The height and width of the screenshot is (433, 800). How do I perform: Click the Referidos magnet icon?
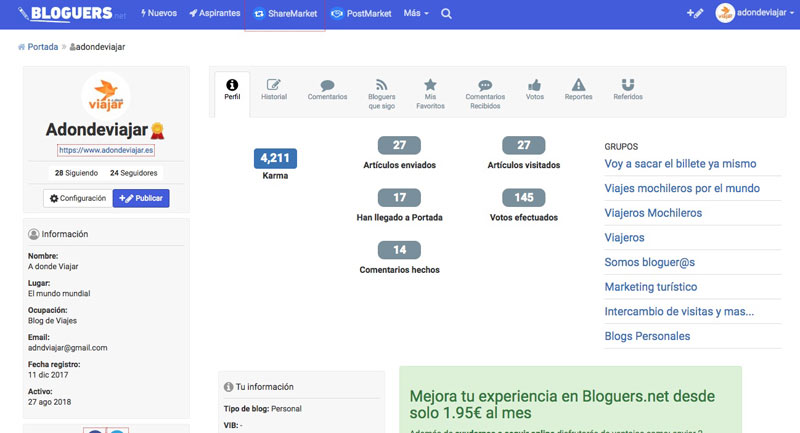pyautogui.click(x=628, y=85)
